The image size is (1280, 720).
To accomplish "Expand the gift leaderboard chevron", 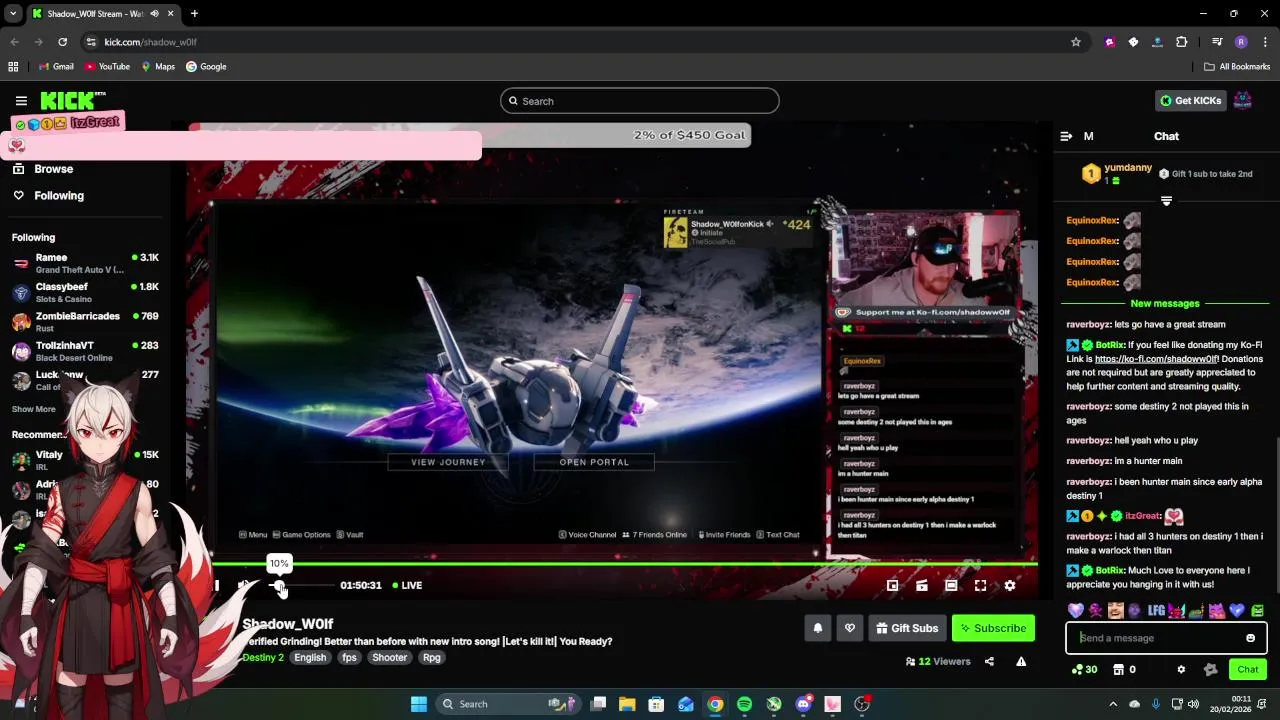I will click(1166, 201).
